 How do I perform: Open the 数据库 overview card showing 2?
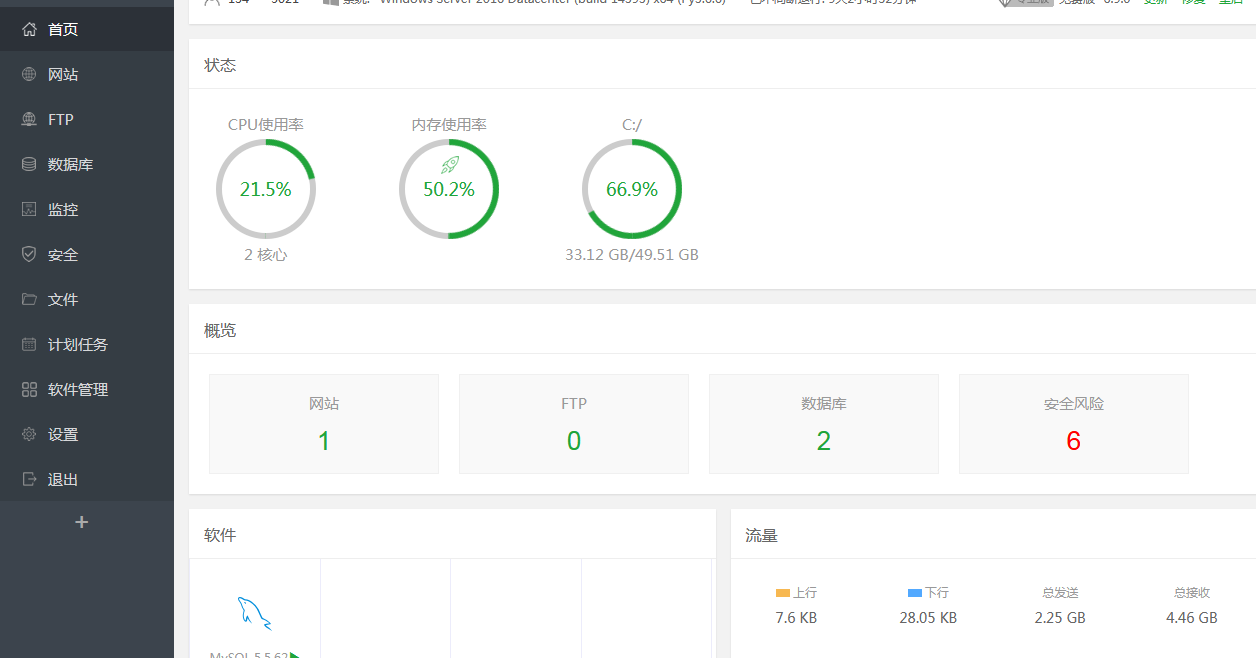824,424
